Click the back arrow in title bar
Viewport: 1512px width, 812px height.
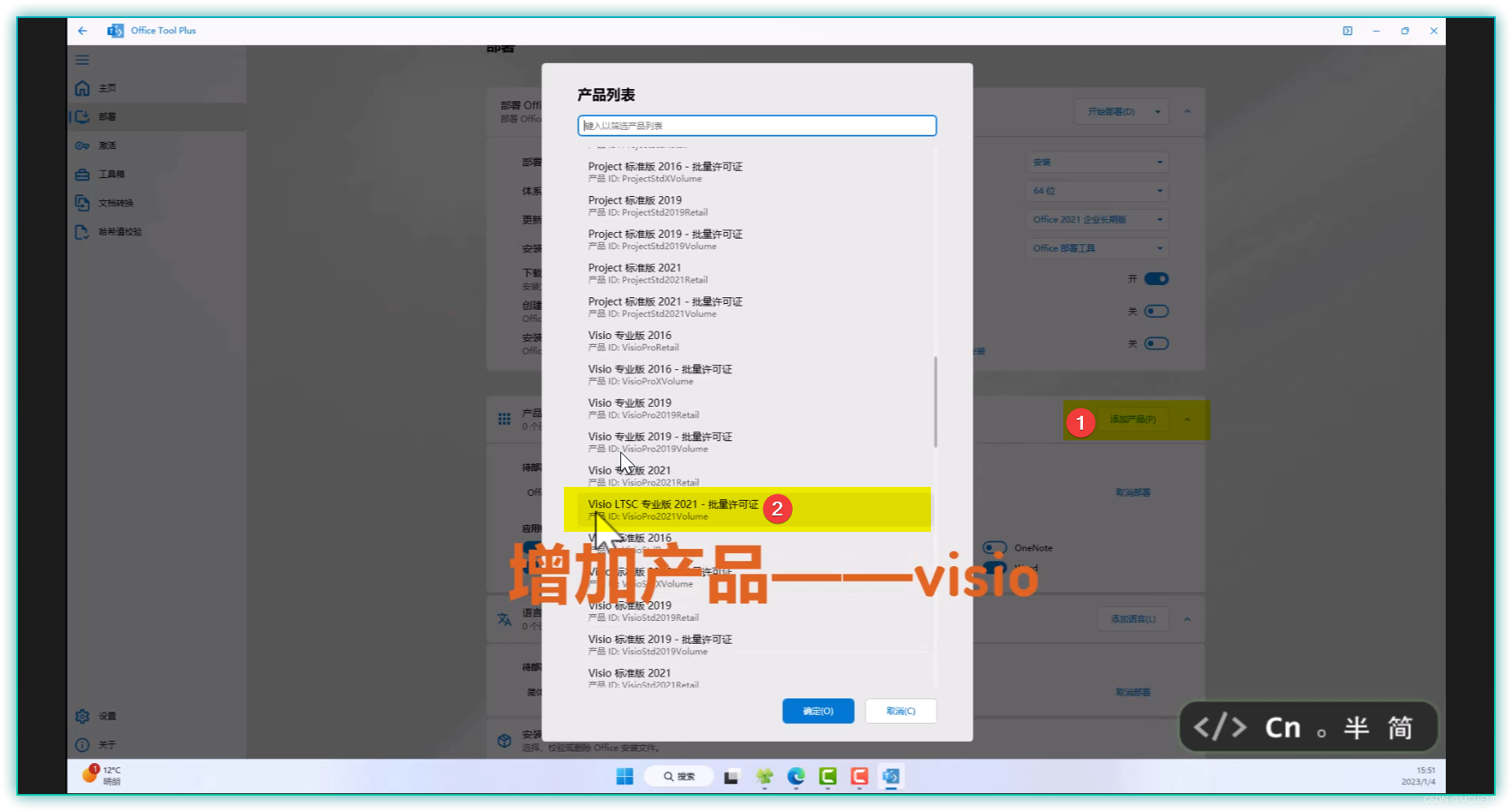(x=83, y=31)
